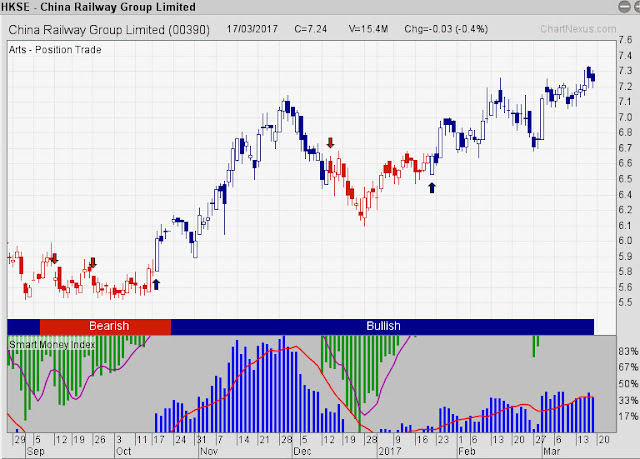
Task: Click the 17/03/2017 date readout
Action: click(252, 29)
